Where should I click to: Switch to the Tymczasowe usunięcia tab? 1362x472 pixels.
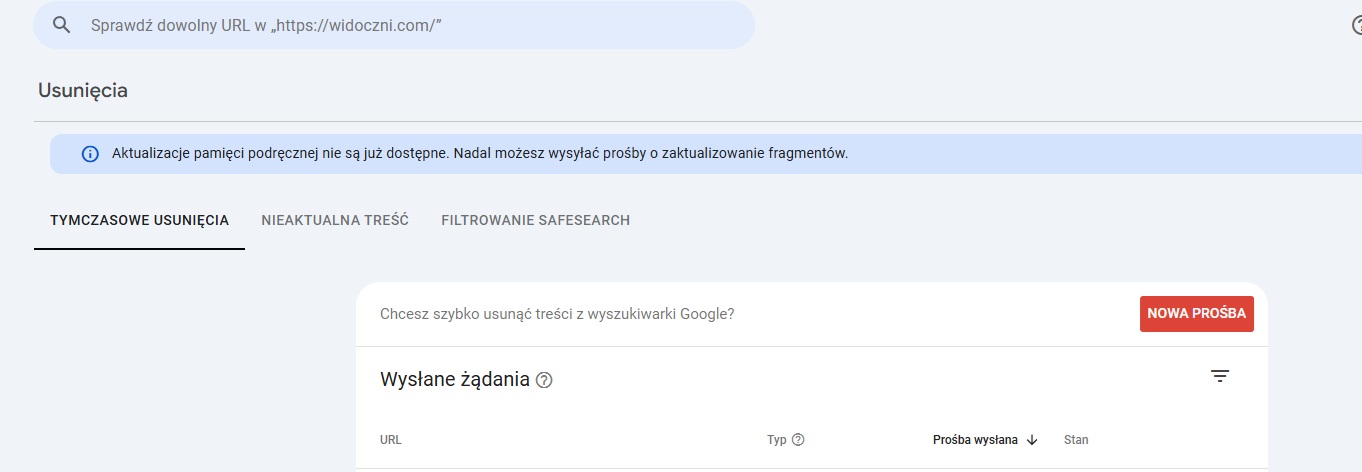tap(140, 220)
